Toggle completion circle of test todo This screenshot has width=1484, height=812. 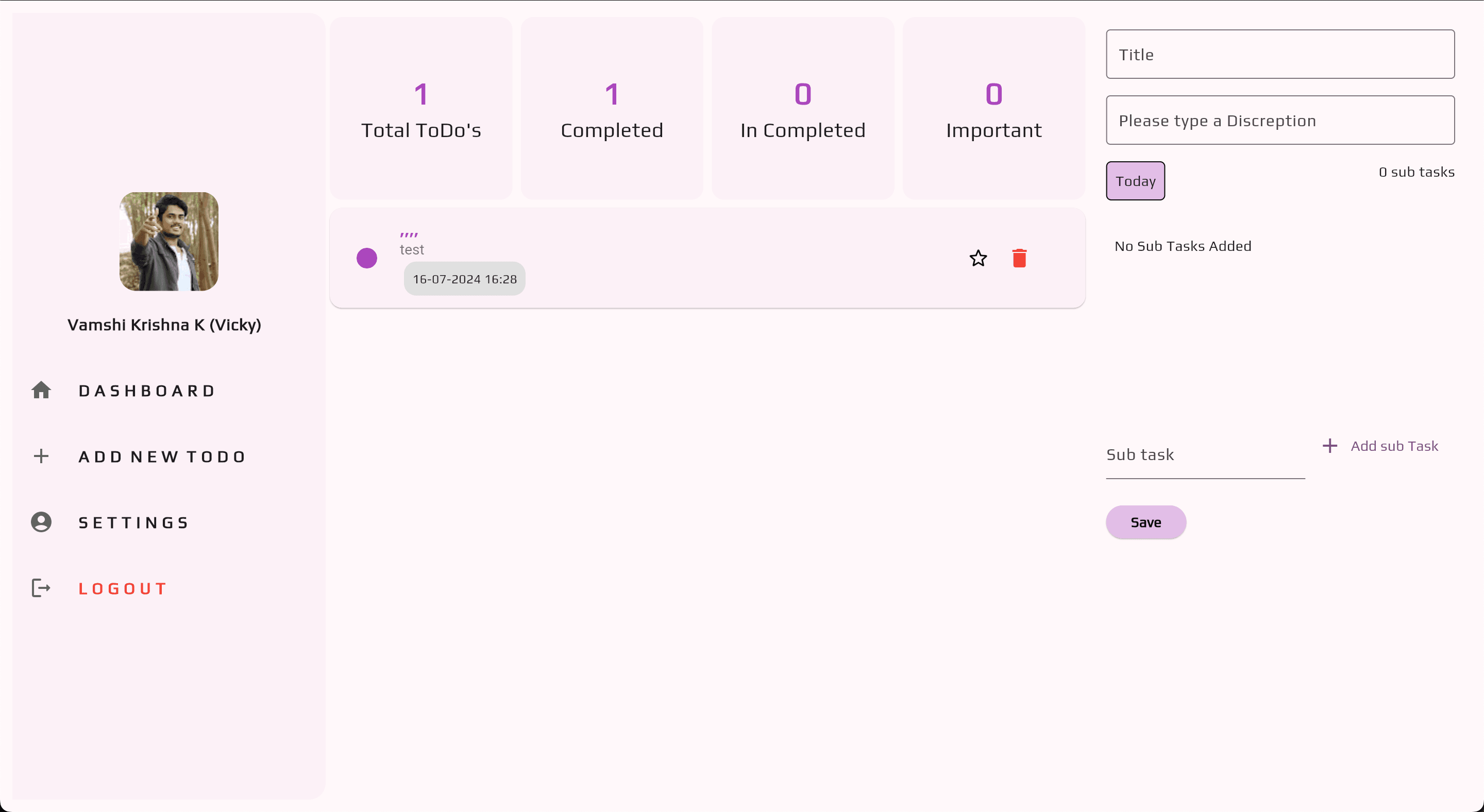[x=366, y=258]
